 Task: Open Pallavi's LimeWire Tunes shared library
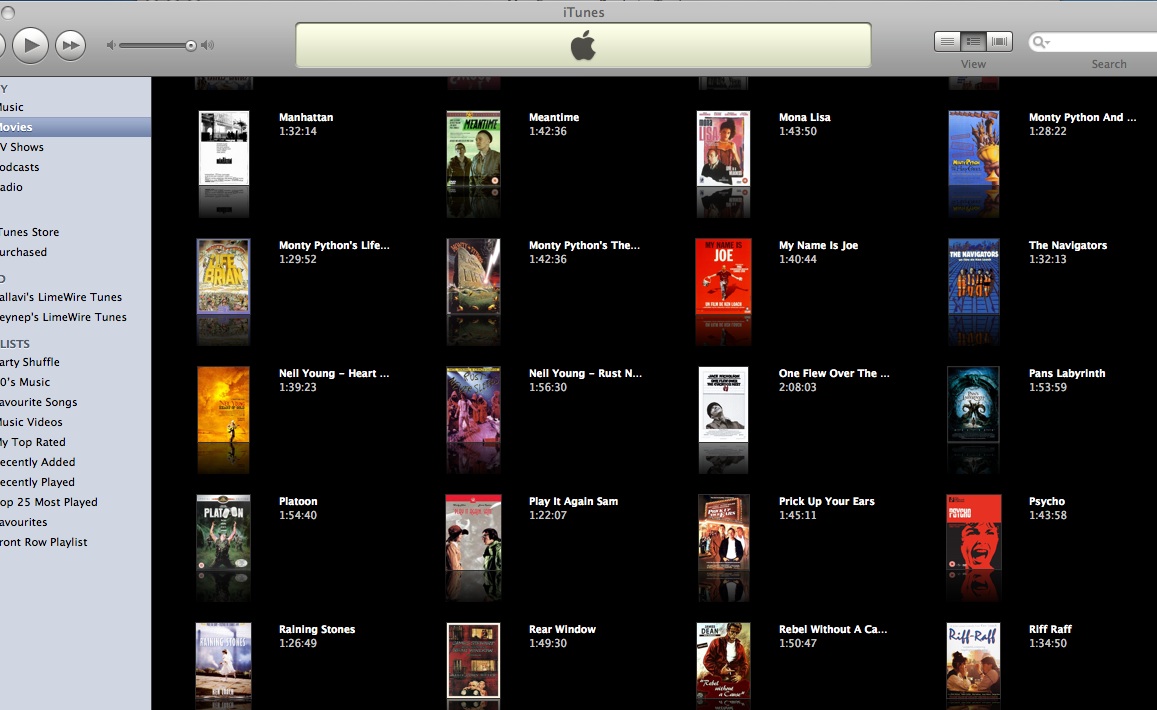click(x=75, y=297)
